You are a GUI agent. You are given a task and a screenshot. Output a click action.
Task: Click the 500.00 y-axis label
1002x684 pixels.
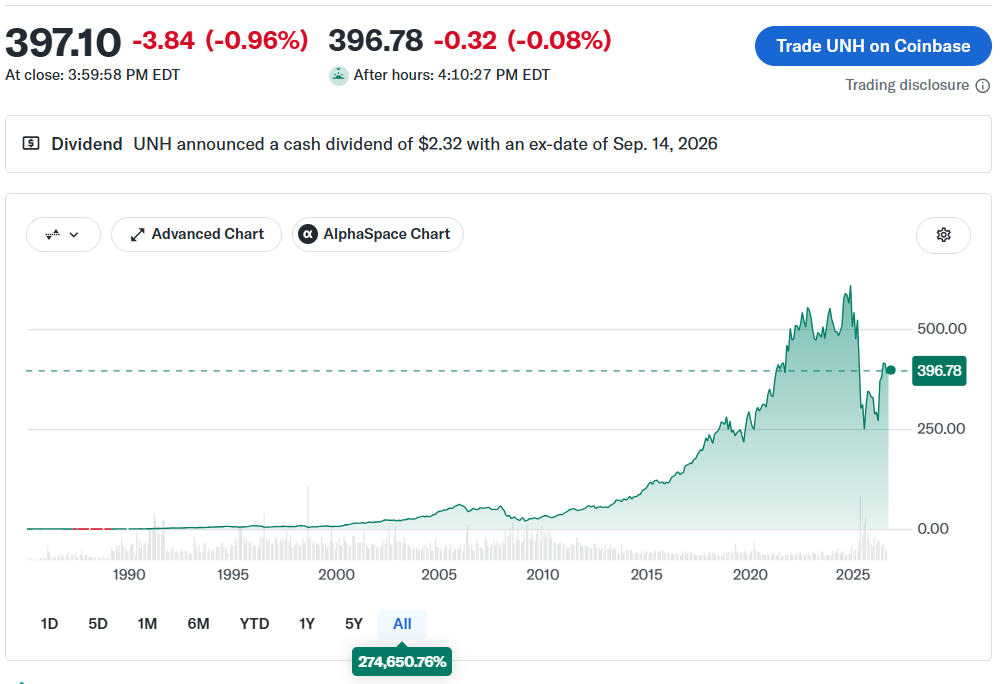941,329
